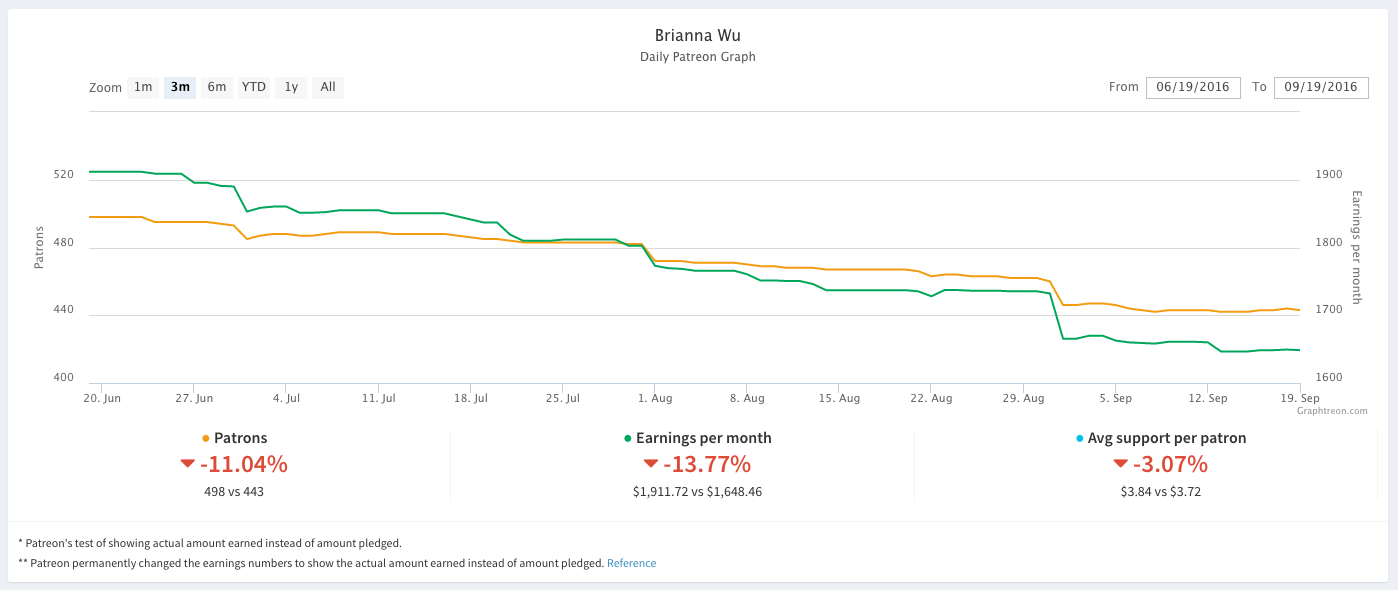Screen dimensions: 1398x590
Task: Click the -13.77% earnings change value
Action: point(706,464)
